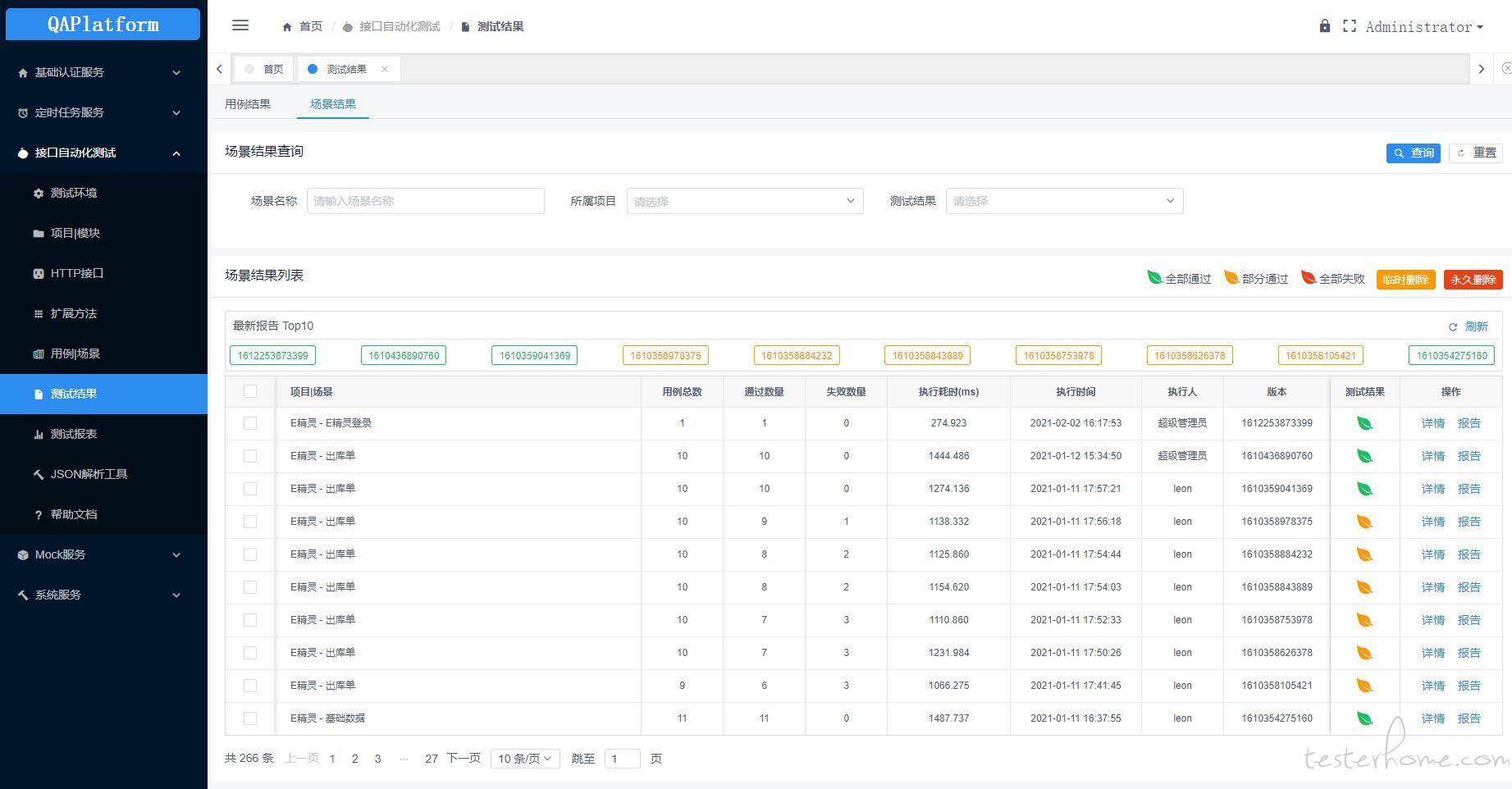Expand 系统服务 sidebar menu
This screenshot has height=789, width=1512.
103,595
